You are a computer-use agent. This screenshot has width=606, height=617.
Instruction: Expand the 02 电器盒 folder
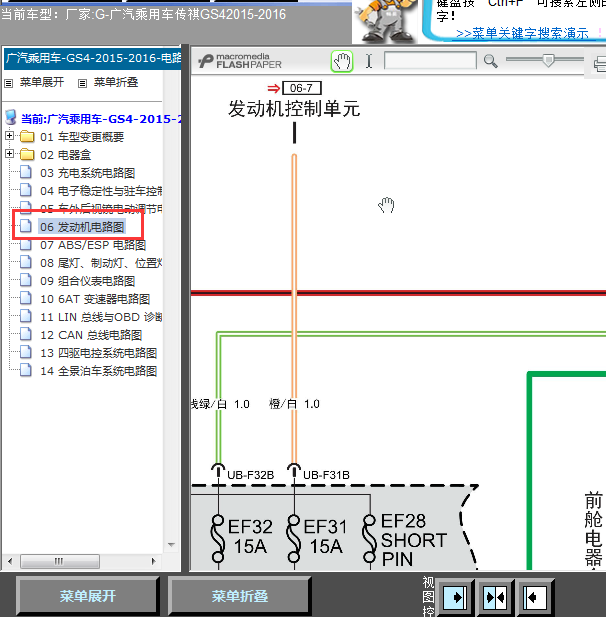[x=9, y=153]
